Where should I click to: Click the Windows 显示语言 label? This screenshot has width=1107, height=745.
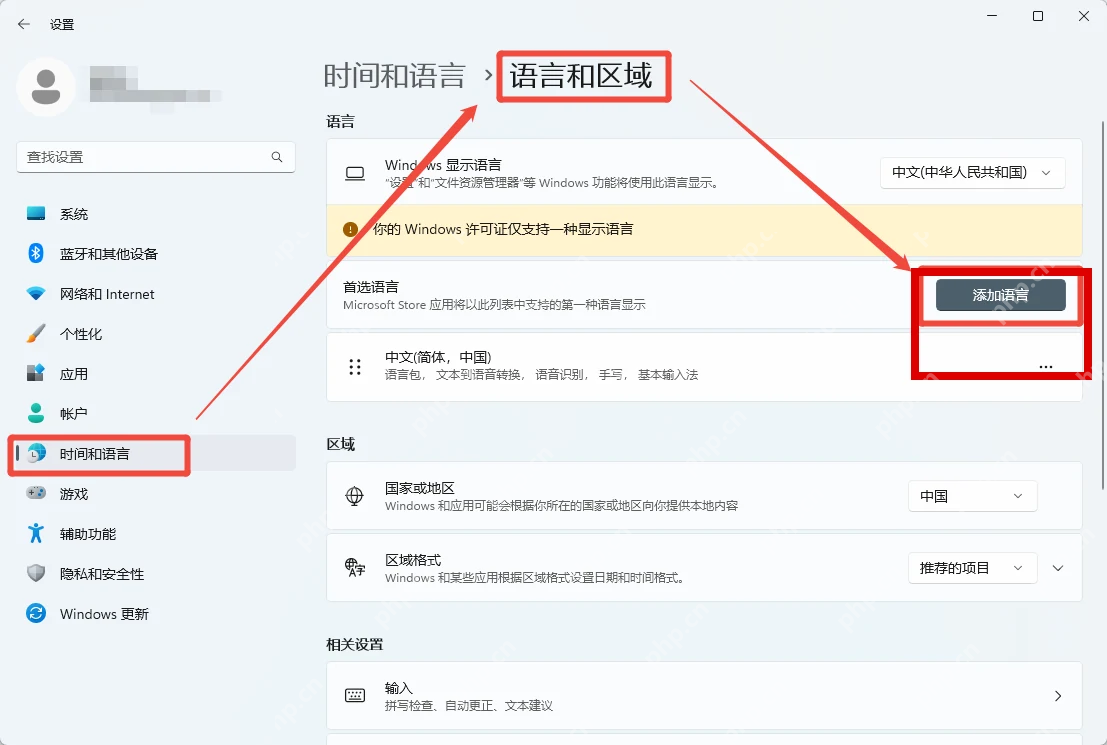point(443,165)
